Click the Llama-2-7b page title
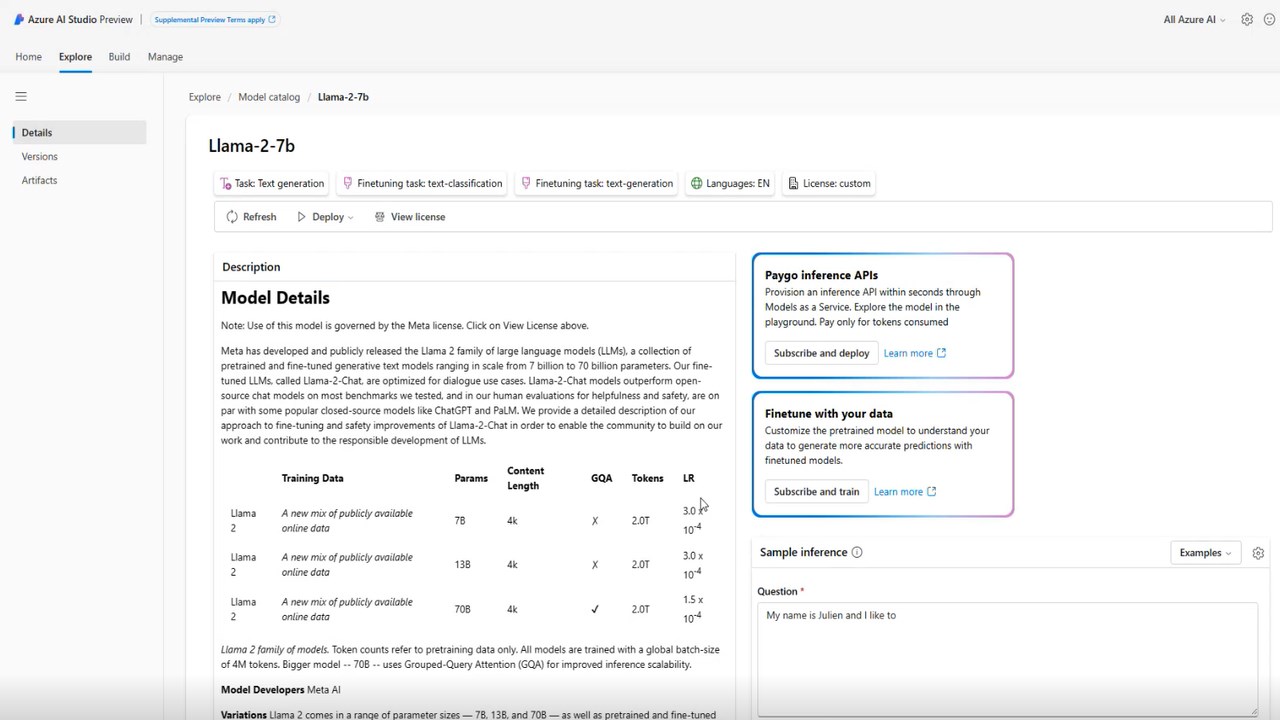Viewport: 1280px width, 720px height. 251,146
